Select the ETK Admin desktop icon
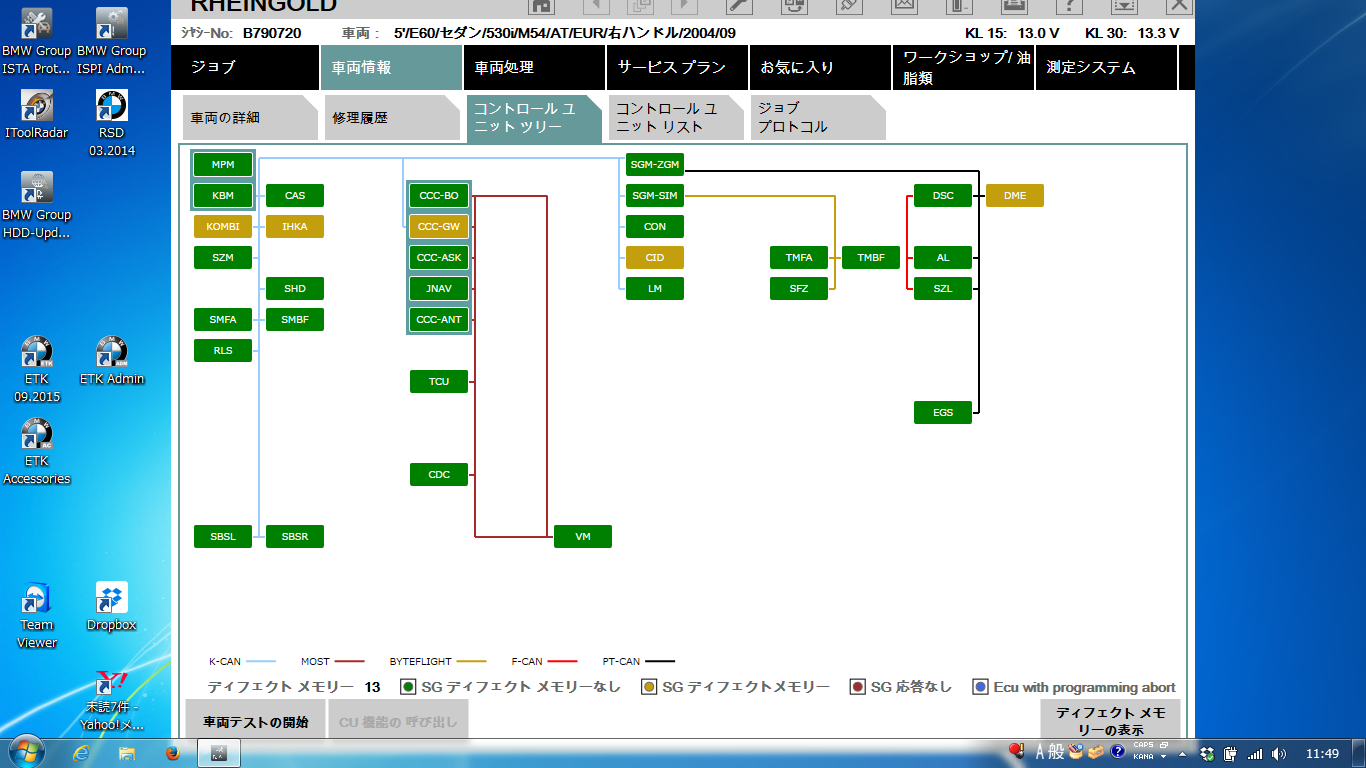The height and width of the screenshot is (768, 1366). (x=112, y=360)
